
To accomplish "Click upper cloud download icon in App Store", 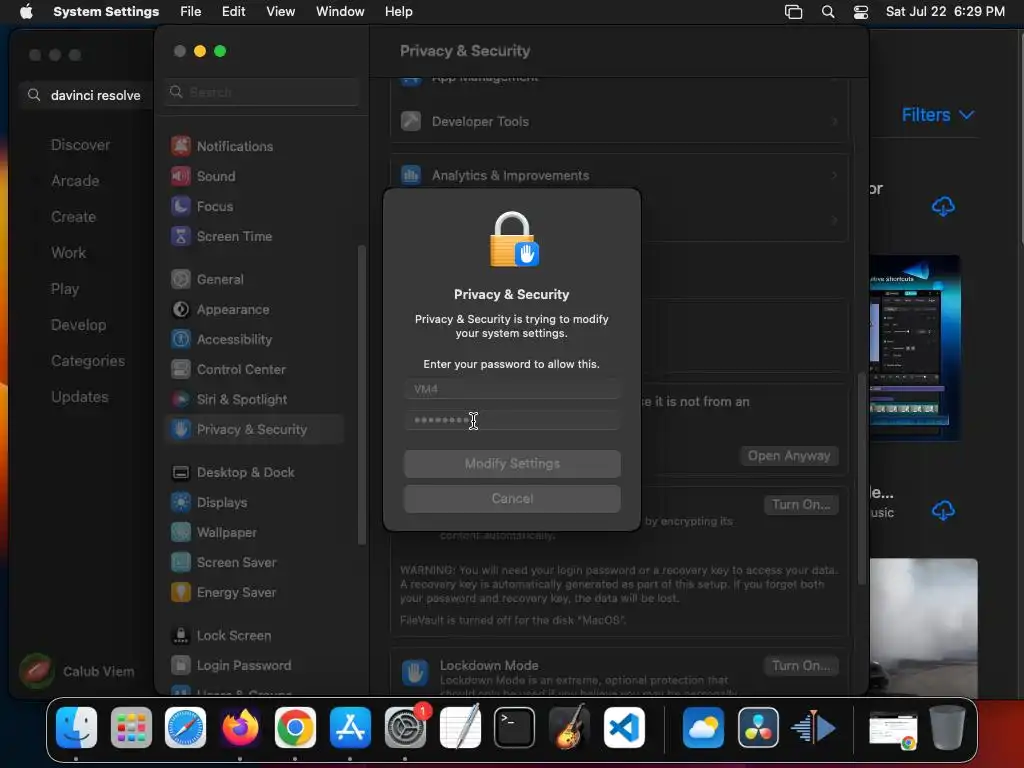I will [x=942, y=206].
